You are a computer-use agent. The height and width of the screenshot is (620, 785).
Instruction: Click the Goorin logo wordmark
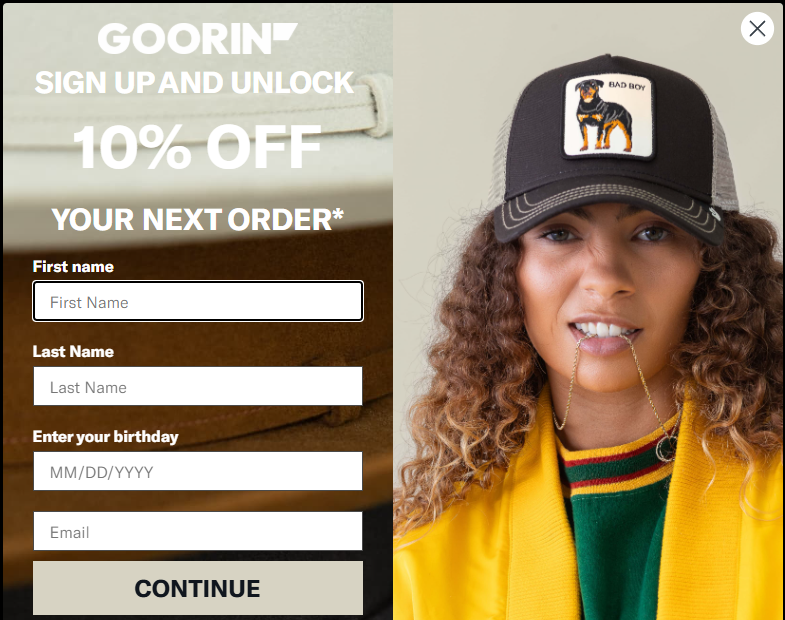tap(184, 39)
